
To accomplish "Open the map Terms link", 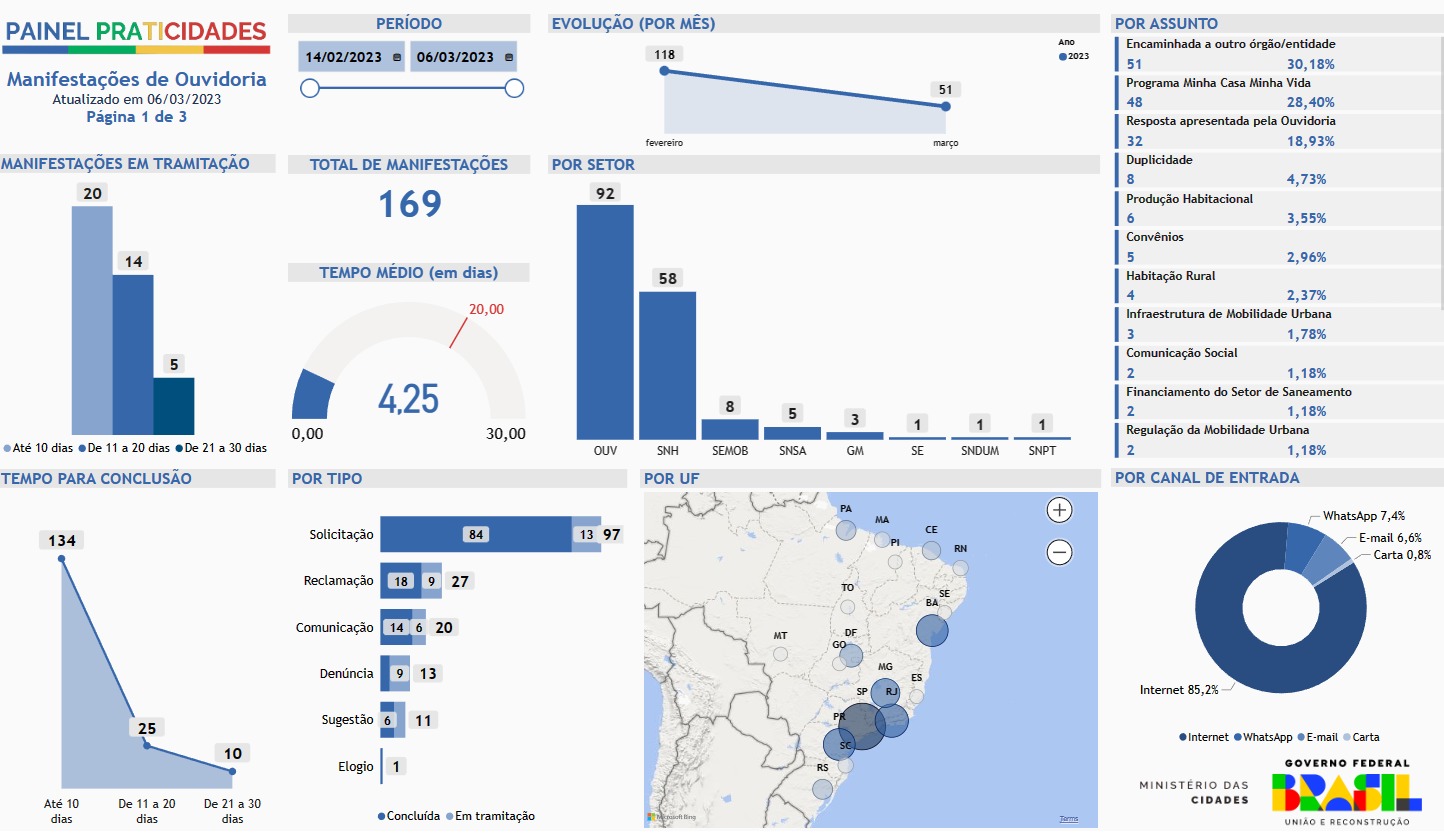I will 1069,819.
